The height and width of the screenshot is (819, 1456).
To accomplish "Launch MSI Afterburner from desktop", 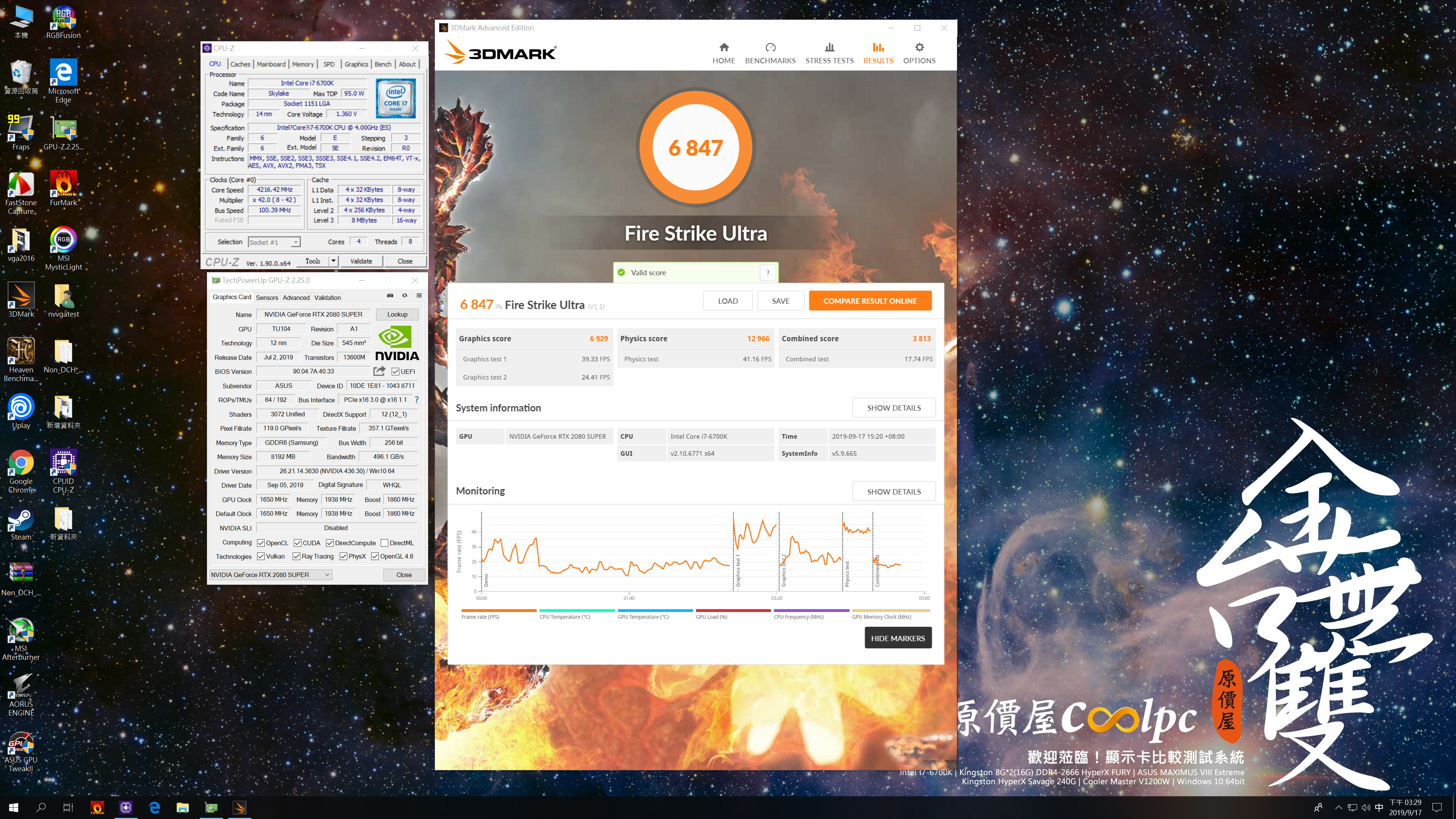I will (x=21, y=639).
